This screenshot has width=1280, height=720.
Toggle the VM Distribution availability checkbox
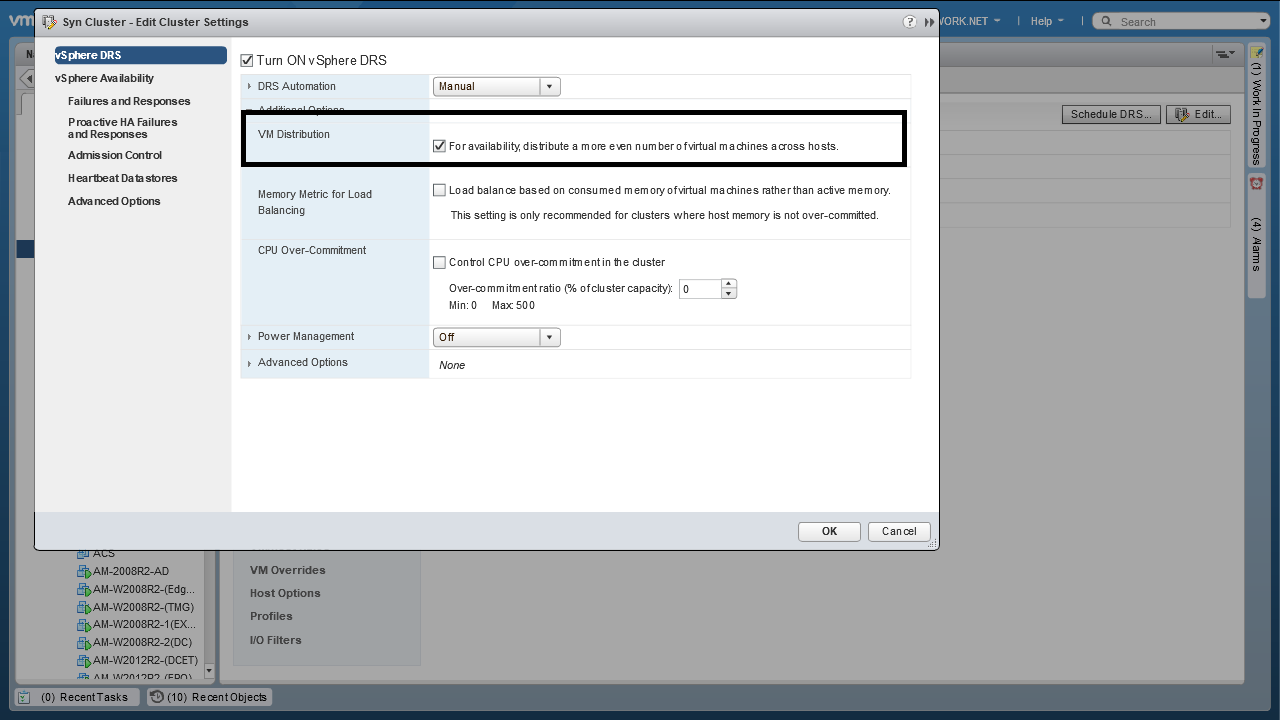(439, 146)
